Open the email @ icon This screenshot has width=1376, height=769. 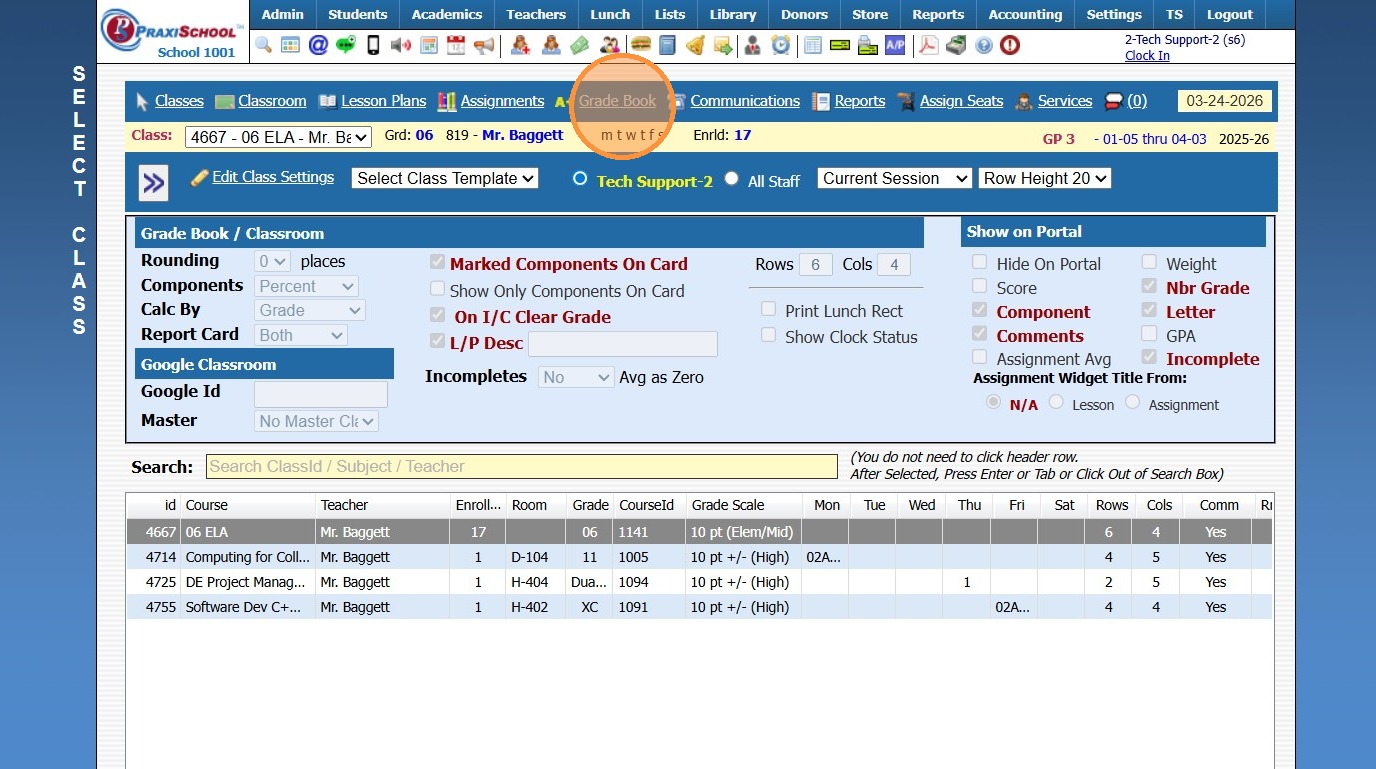point(318,45)
